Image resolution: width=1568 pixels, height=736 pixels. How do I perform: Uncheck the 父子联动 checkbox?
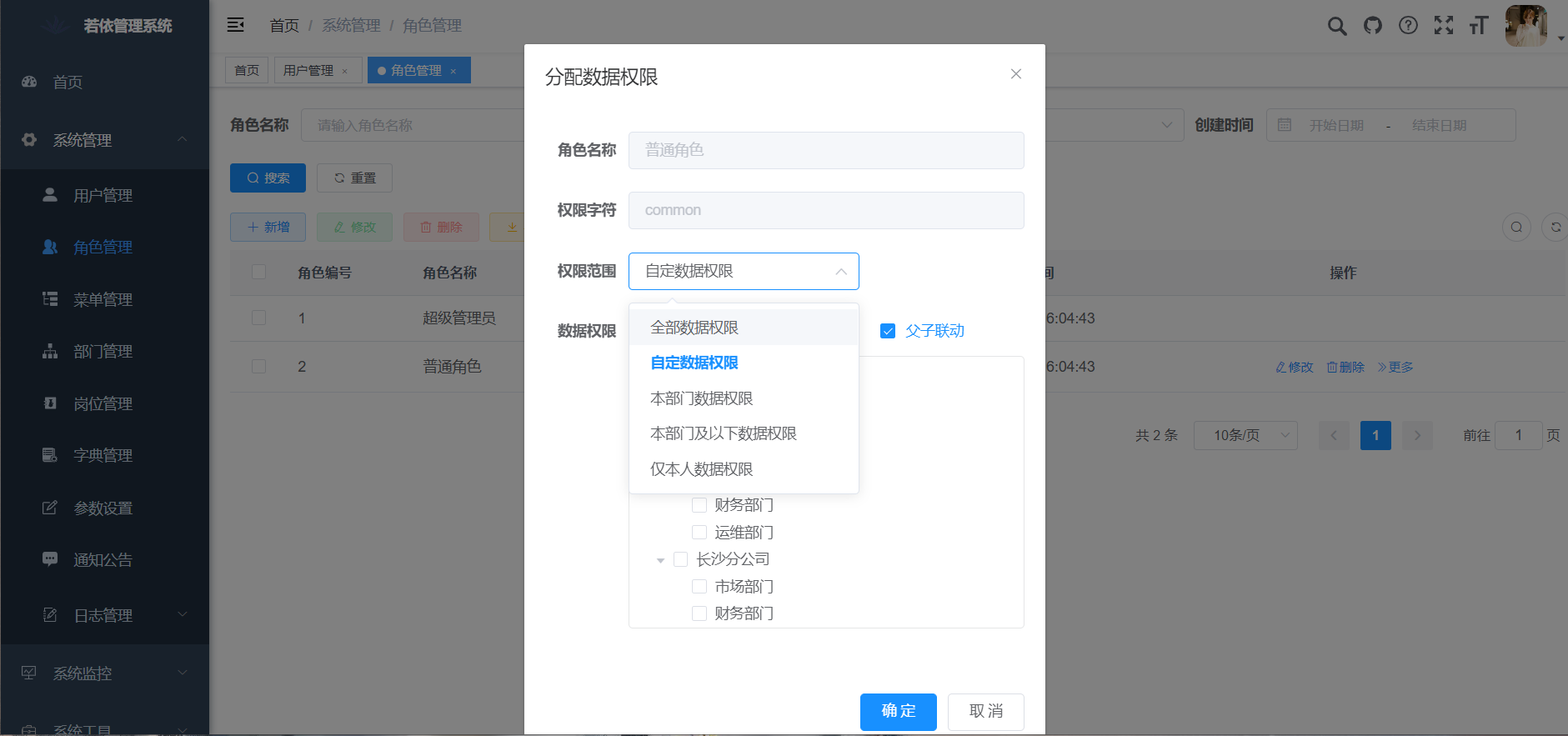888,331
